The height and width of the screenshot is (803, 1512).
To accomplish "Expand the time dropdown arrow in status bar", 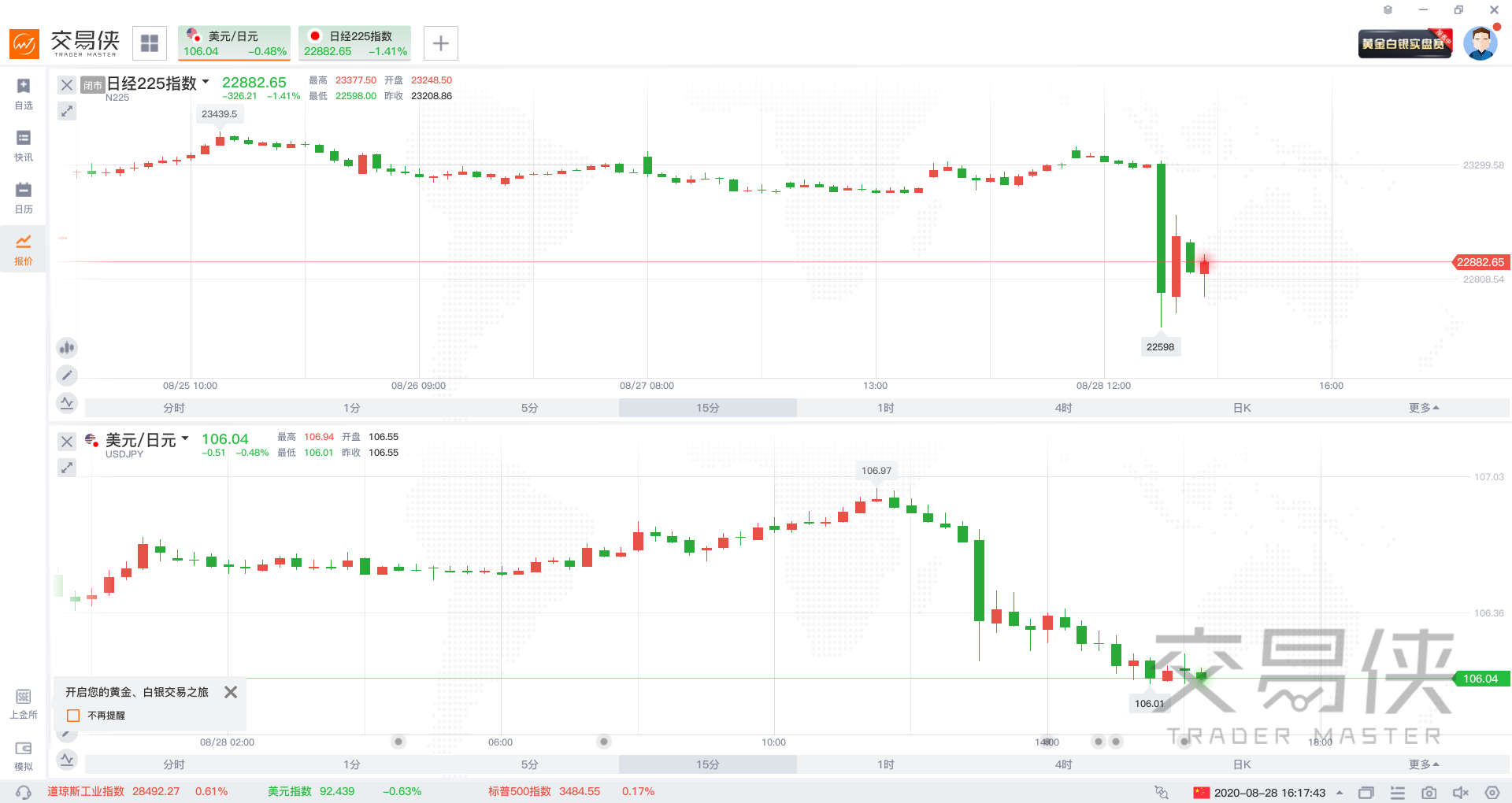I will point(1340,792).
